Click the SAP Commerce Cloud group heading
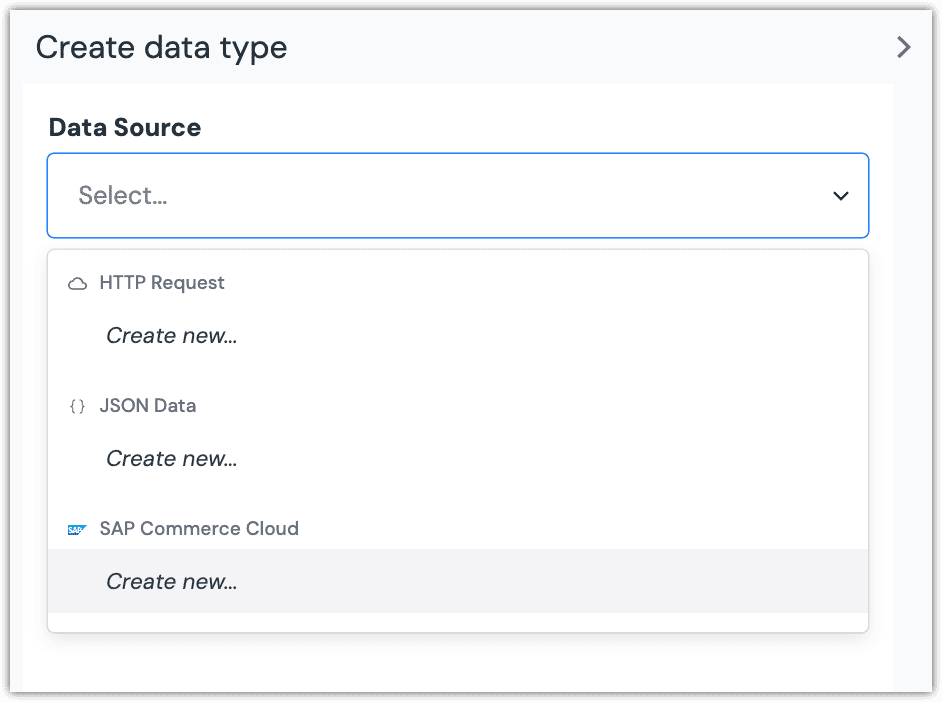The width and height of the screenshot is (942, 702). pos(199,528)
